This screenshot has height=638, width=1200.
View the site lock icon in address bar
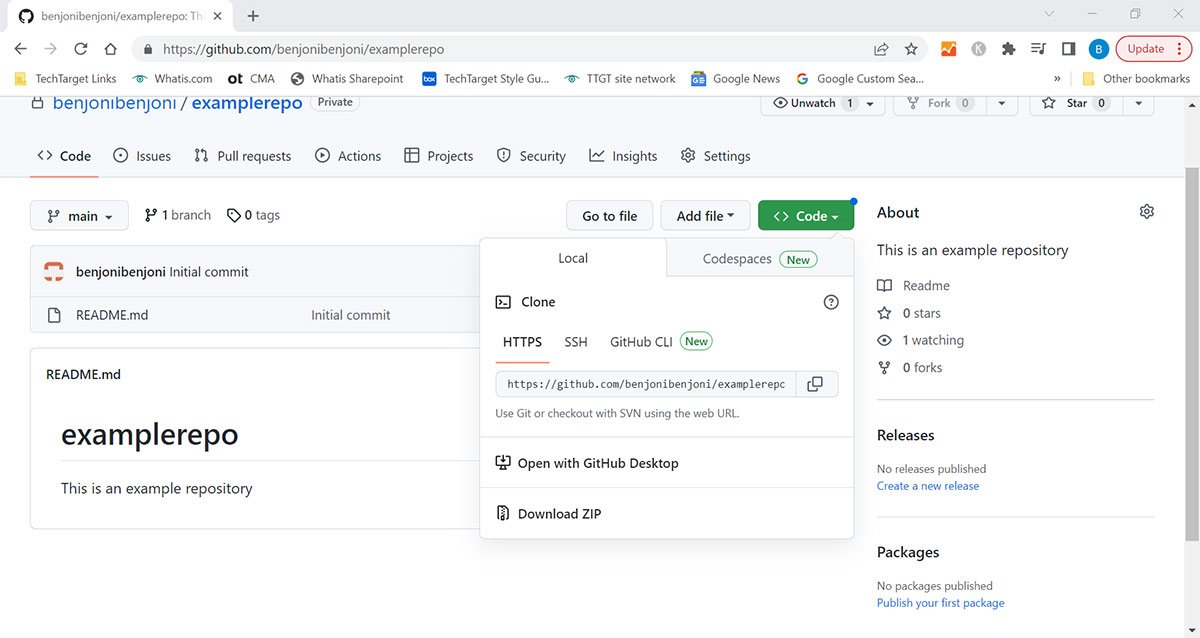pos(148,49)
